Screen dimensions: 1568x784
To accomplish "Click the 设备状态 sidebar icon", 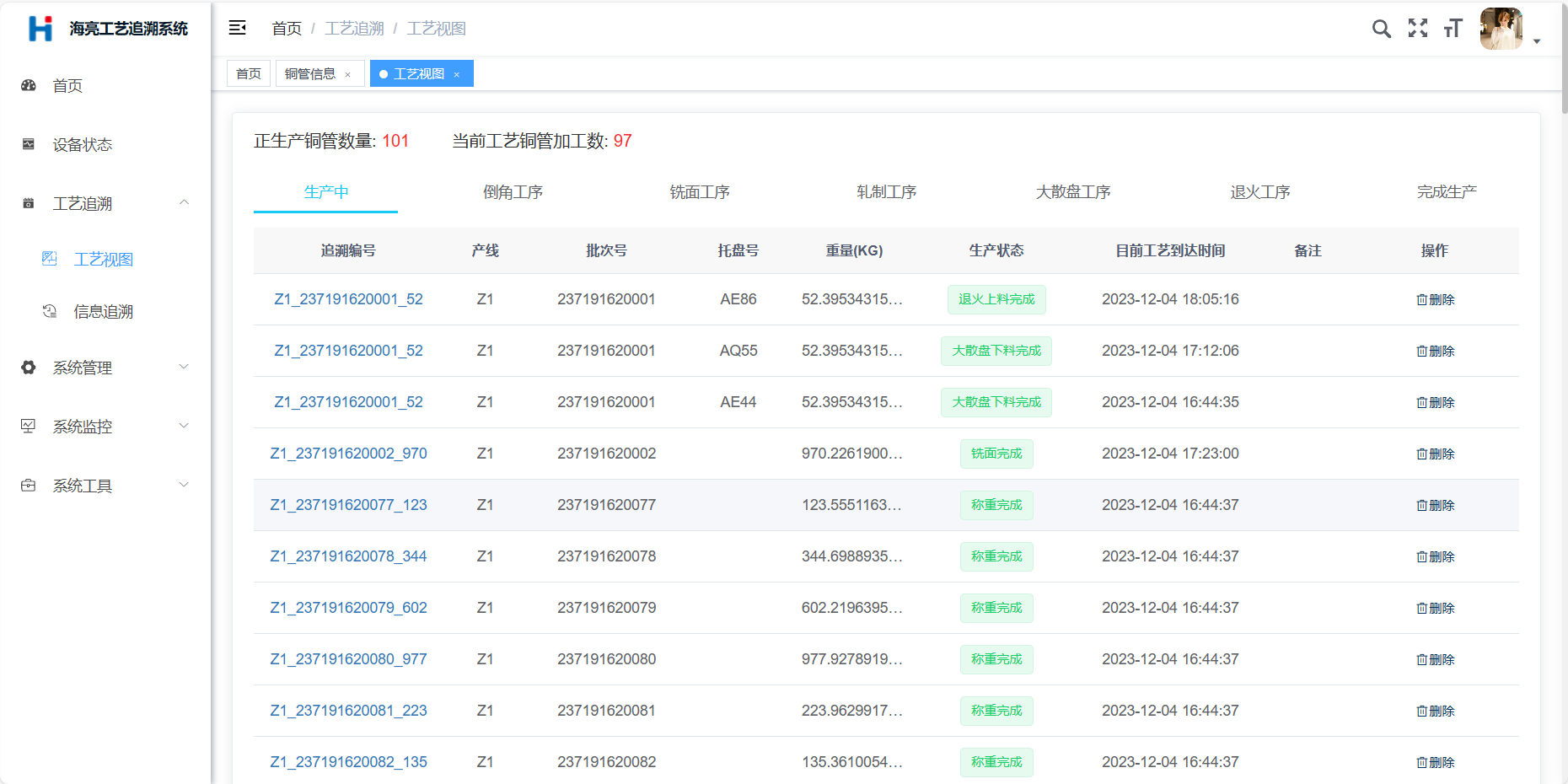I will pos(29,144).
